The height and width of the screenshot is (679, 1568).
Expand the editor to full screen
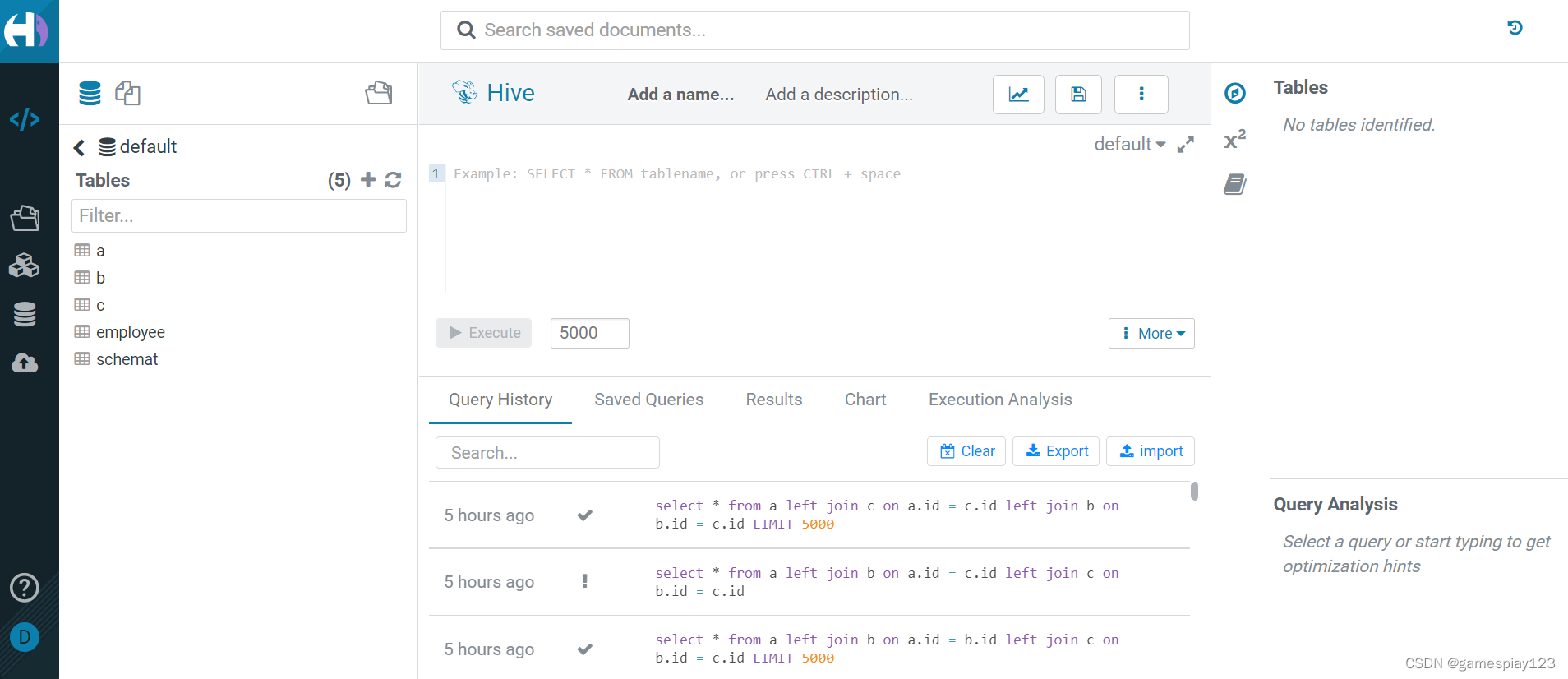[1185, 145]
